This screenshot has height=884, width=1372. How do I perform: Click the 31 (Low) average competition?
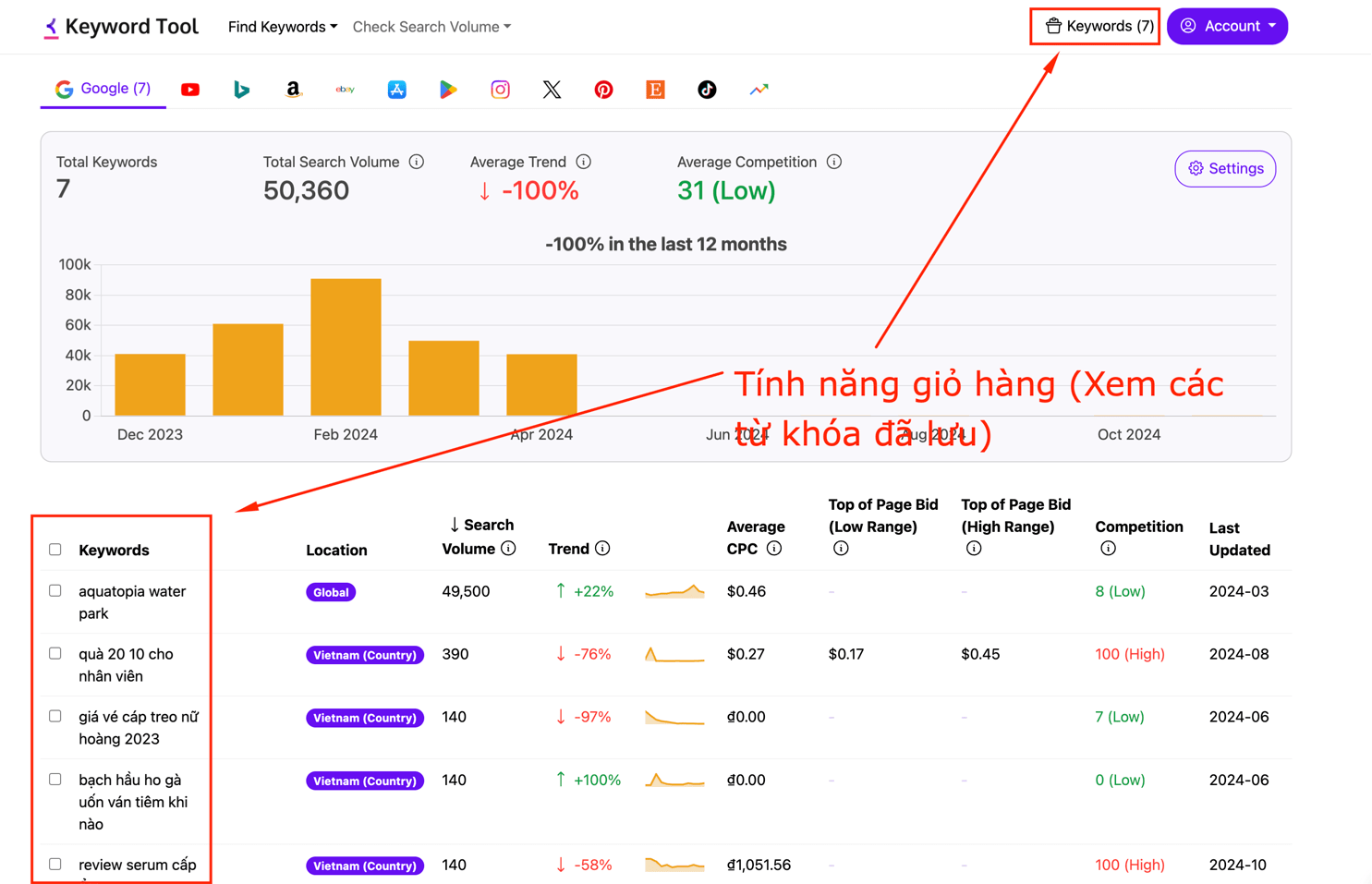click(726, 190)
